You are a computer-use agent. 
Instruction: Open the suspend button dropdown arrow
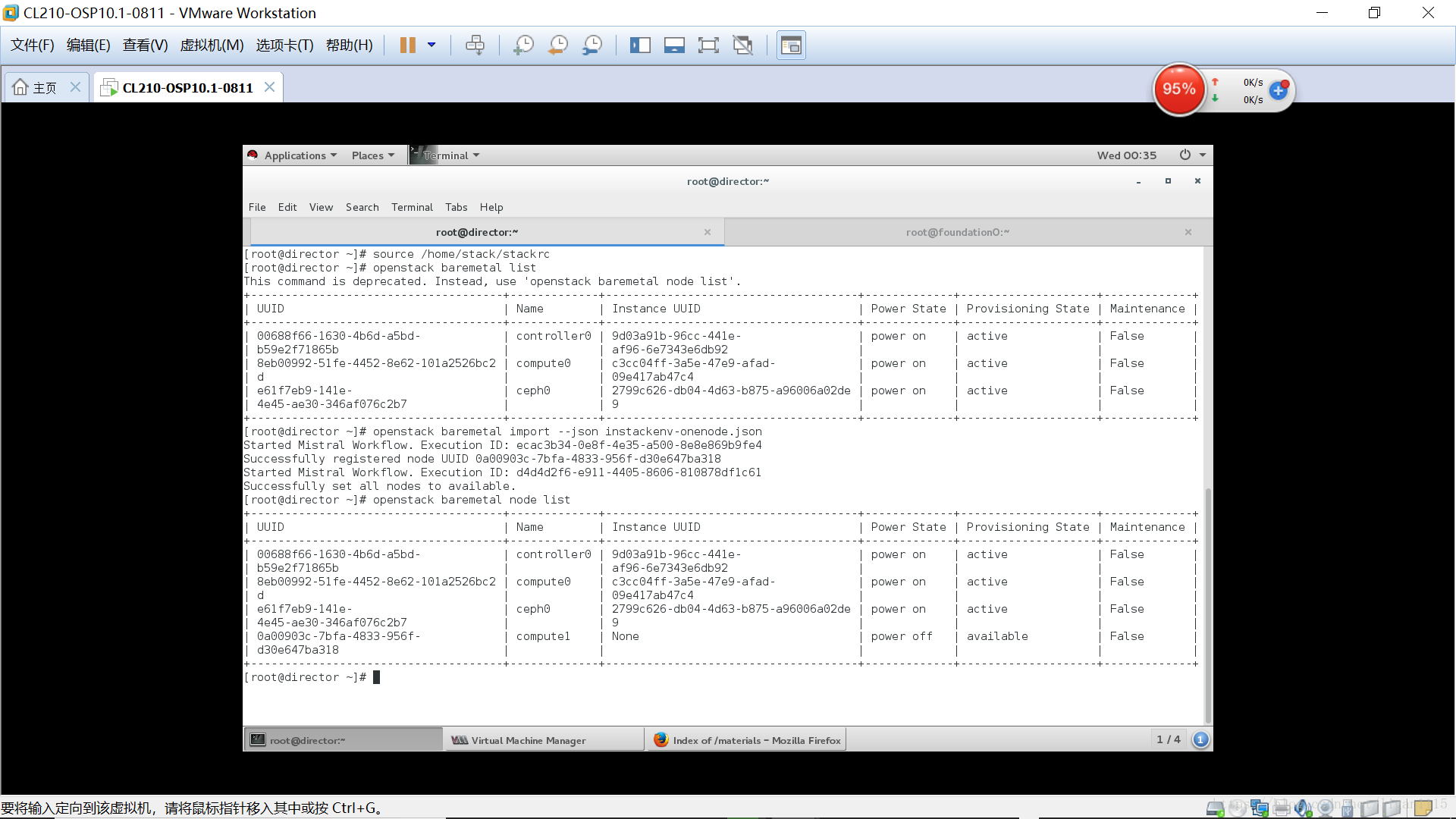point(432,45)
